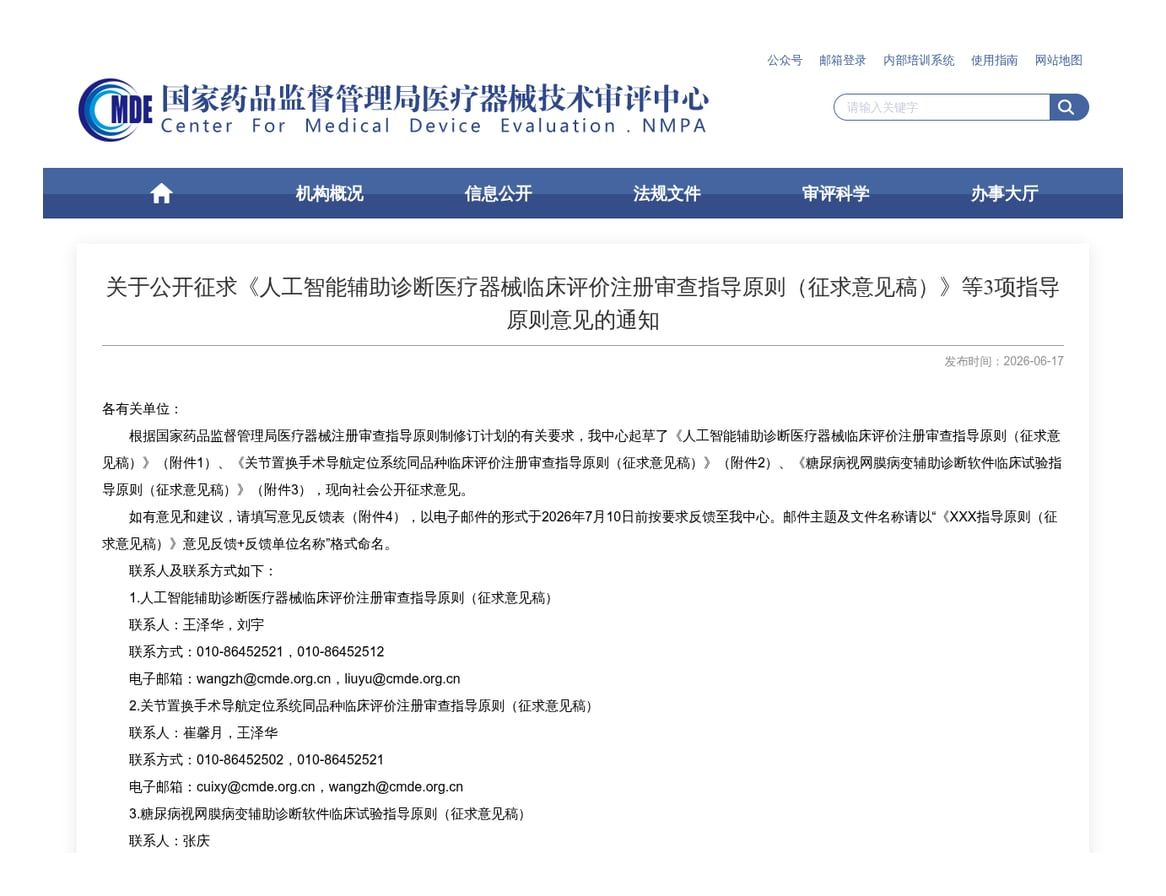Open the 公众号 link
The height and width of the screenshot is (896, 1166).
[x=785, y=60]
